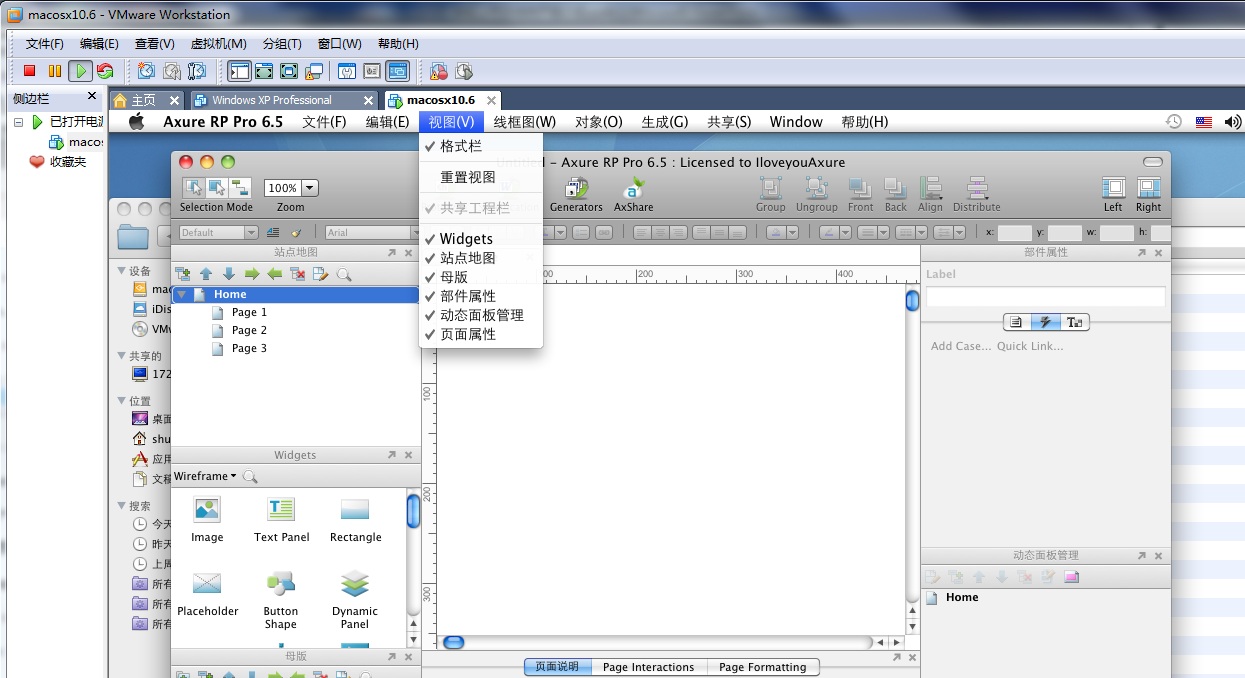Open the Wireframe library dropdown
The height and width of the screenshot is (678, 1245).
click(205, 476)
